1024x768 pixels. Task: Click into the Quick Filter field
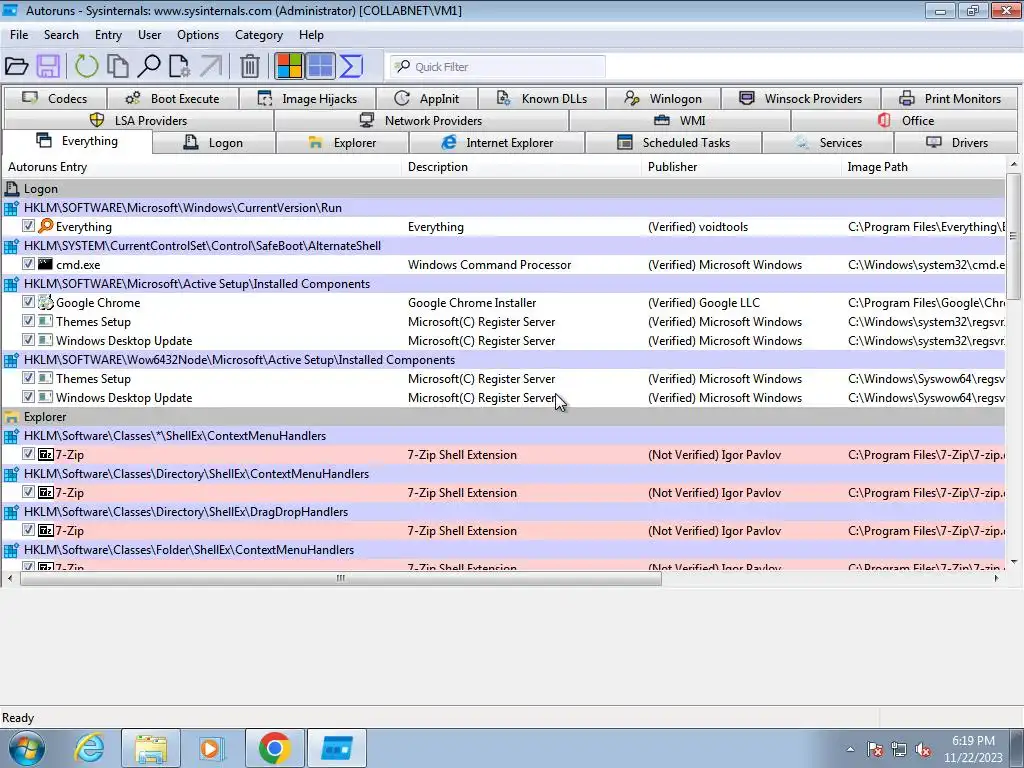[x=498, y=67]
